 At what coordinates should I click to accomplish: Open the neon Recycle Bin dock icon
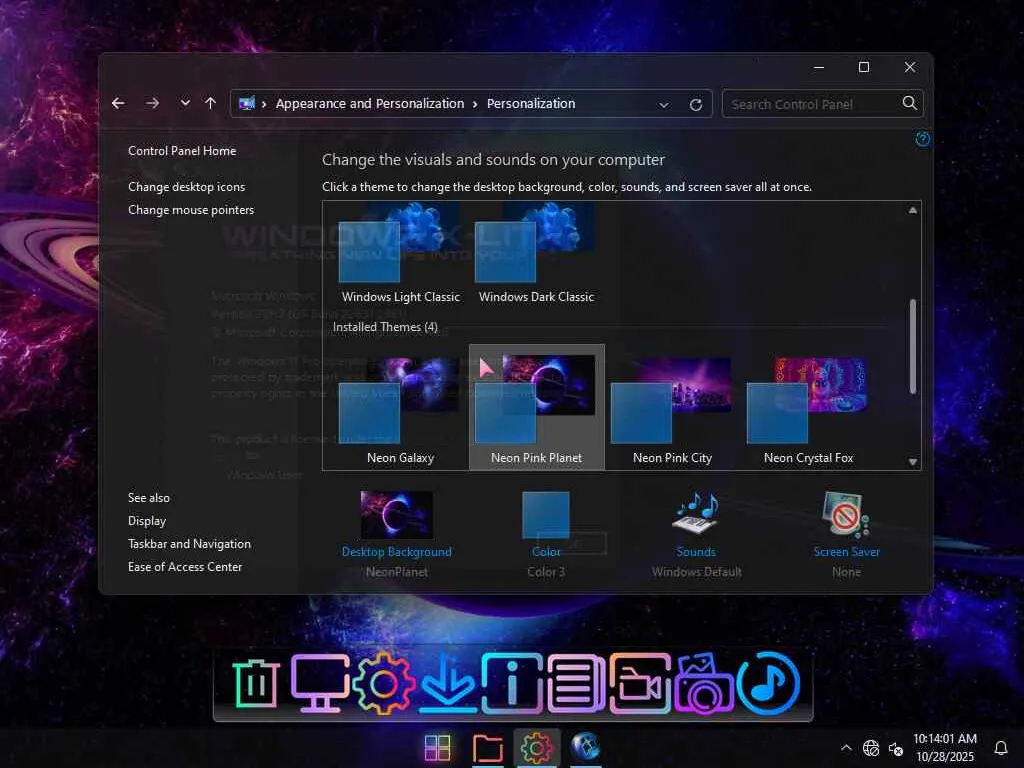pos(255,683)
